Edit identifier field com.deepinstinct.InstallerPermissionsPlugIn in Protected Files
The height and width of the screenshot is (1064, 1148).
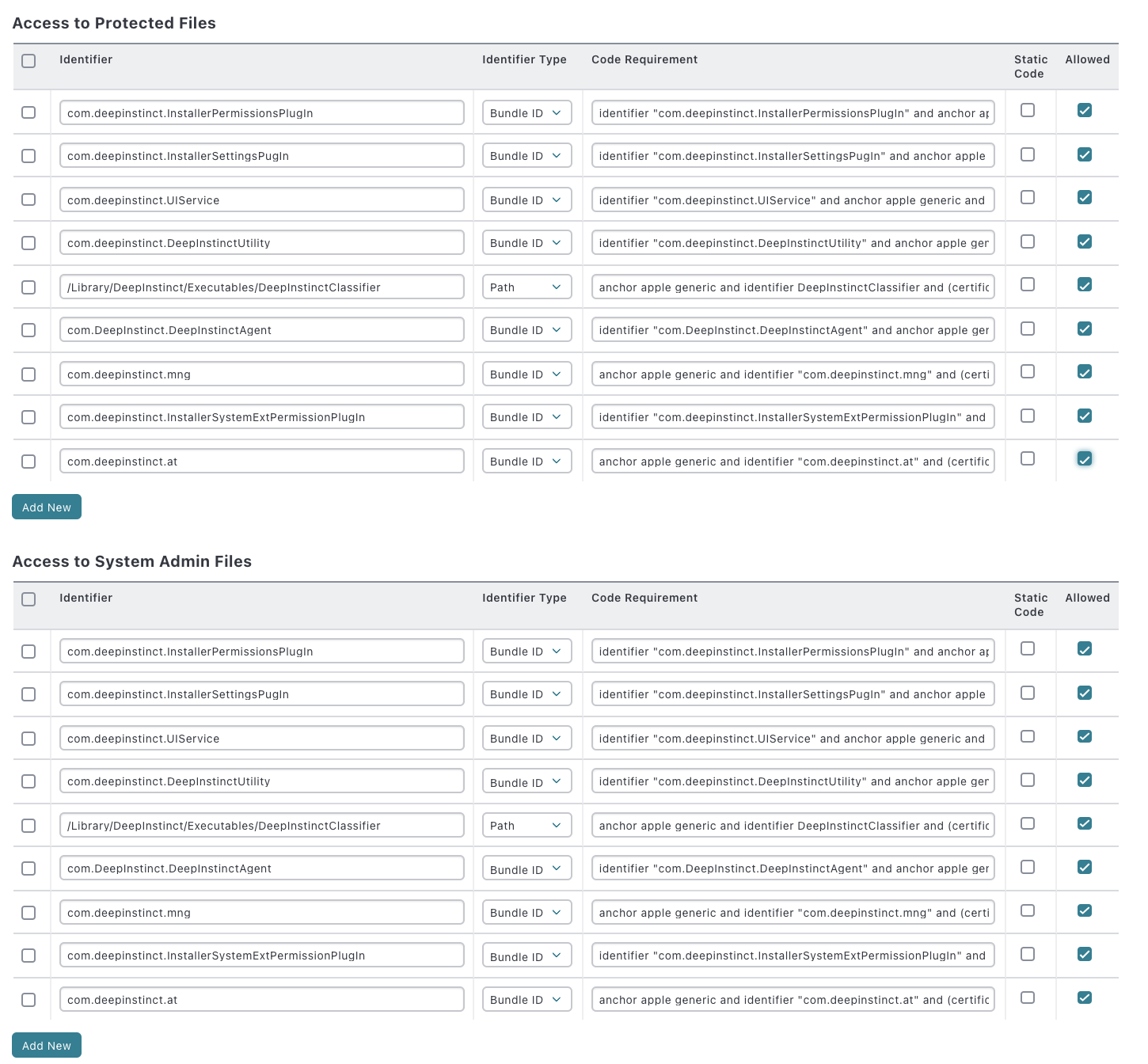point(261,112)
